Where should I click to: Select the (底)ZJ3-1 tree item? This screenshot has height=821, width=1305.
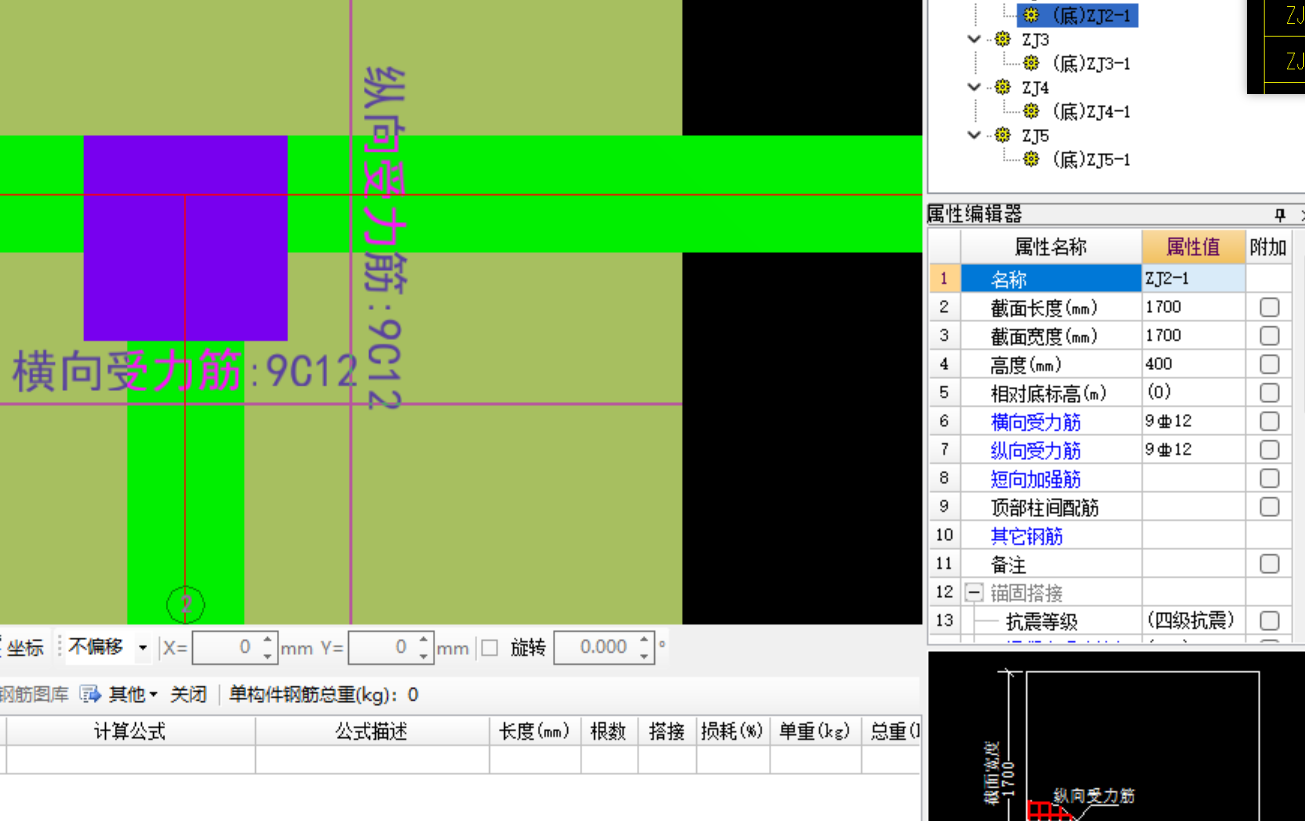(x=1091, y=63)
